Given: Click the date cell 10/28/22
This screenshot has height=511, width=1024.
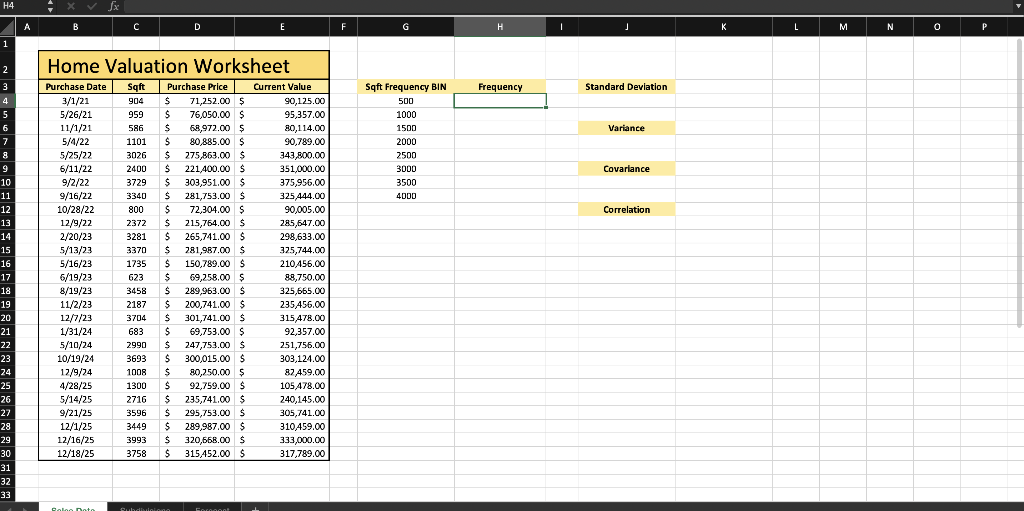Looking at the screenshot, I should coord(76,210).
